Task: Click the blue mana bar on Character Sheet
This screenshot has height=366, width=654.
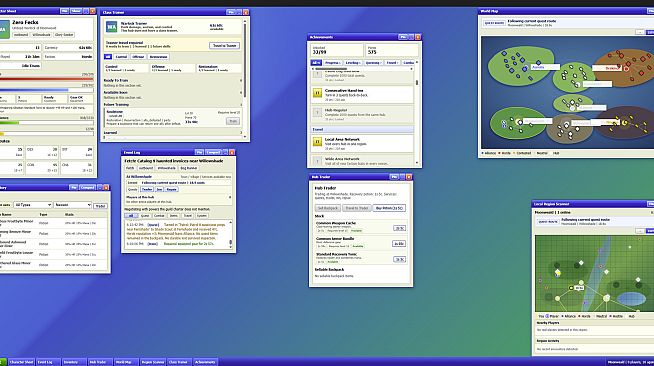Action: tap(47, 89)
